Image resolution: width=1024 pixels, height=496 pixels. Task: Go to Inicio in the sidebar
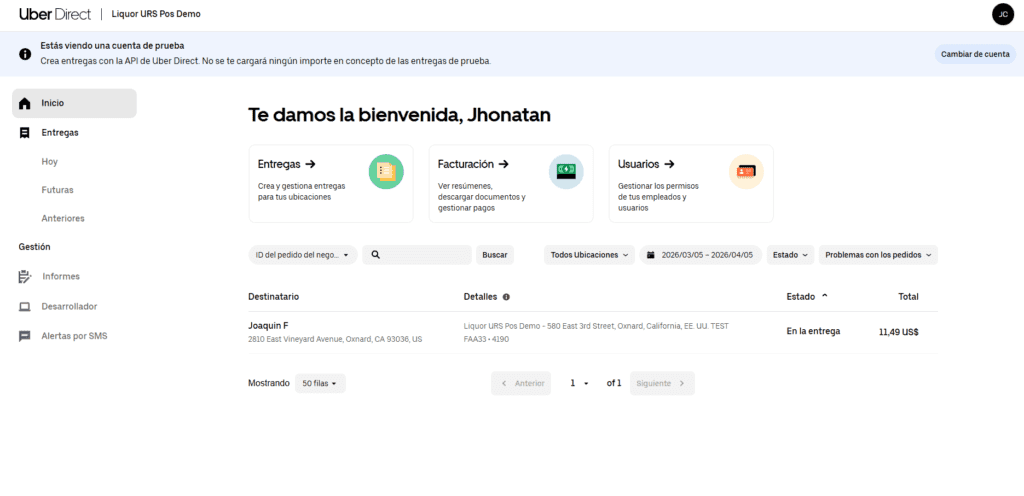[x=74, y=103]
